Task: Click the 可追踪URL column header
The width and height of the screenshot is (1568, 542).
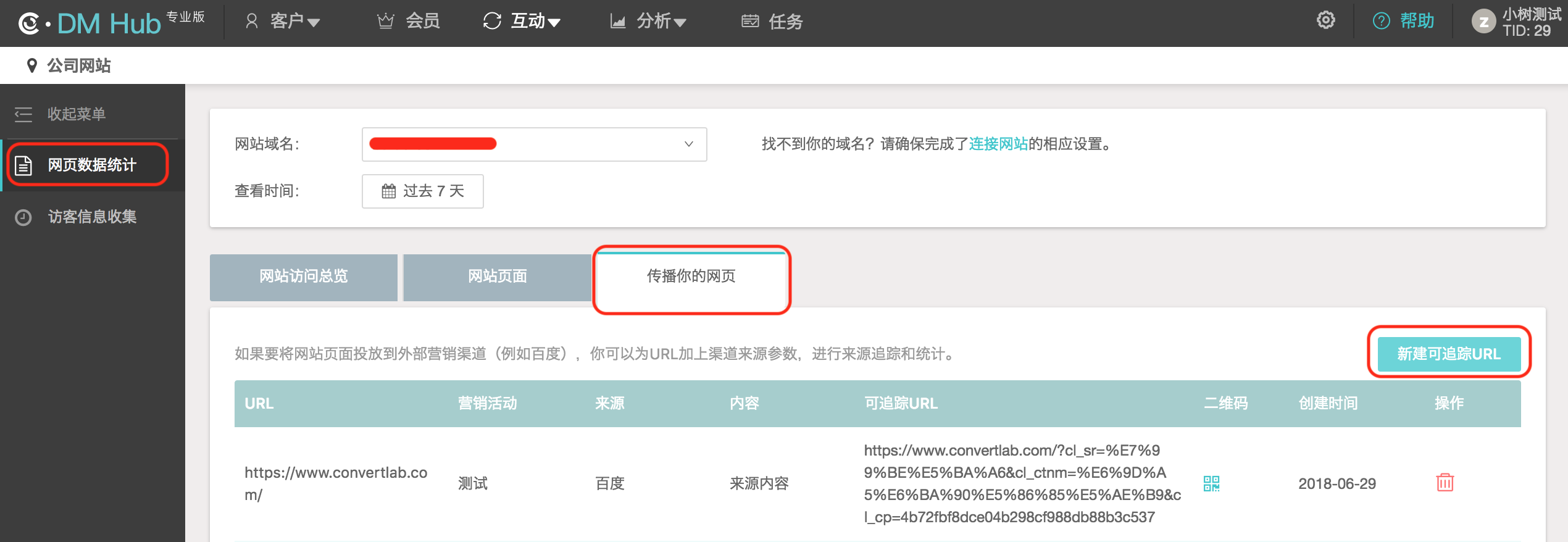Action: click(x=901, y=404)
